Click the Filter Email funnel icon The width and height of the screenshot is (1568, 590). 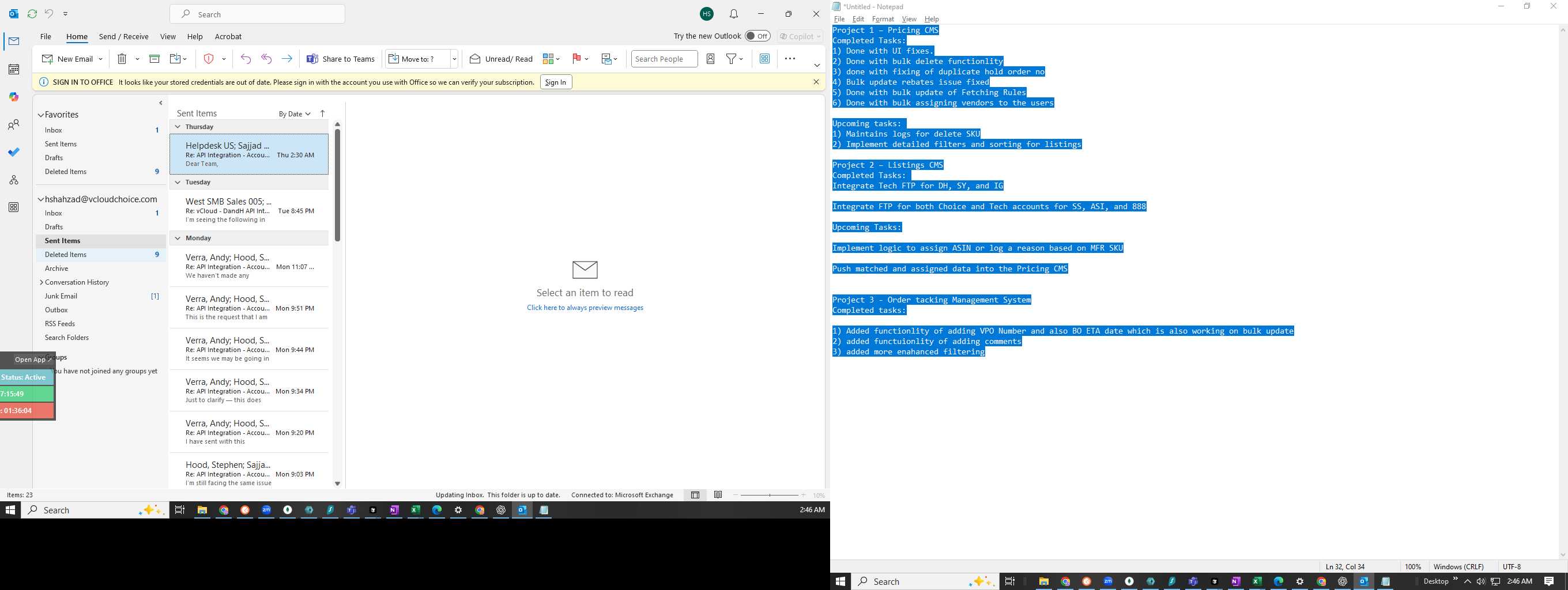tap(732, 59)
